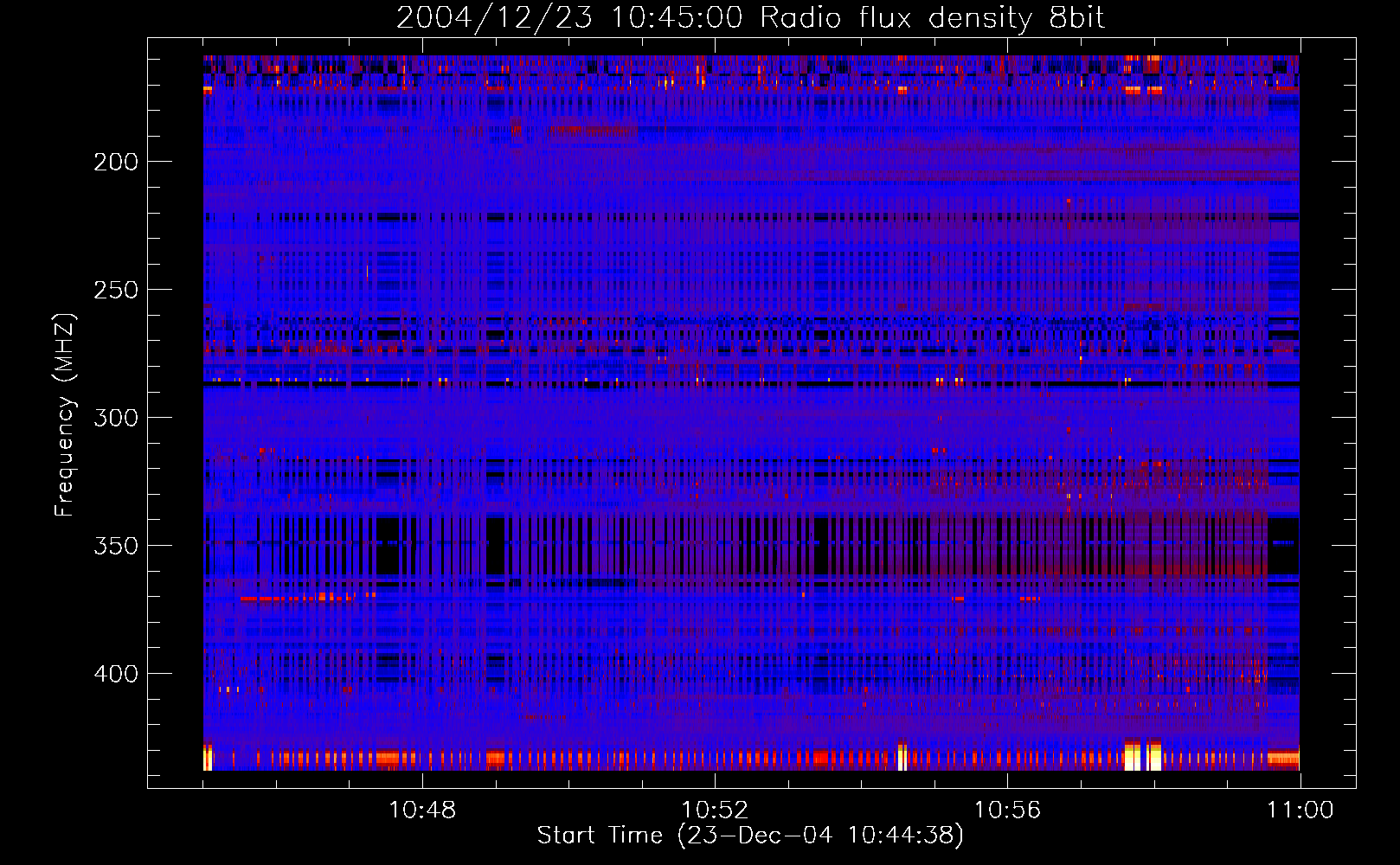Click the plot title '2004/12/23 10:45:00 Radio flux density 8bit'

(x=750, y=18)
